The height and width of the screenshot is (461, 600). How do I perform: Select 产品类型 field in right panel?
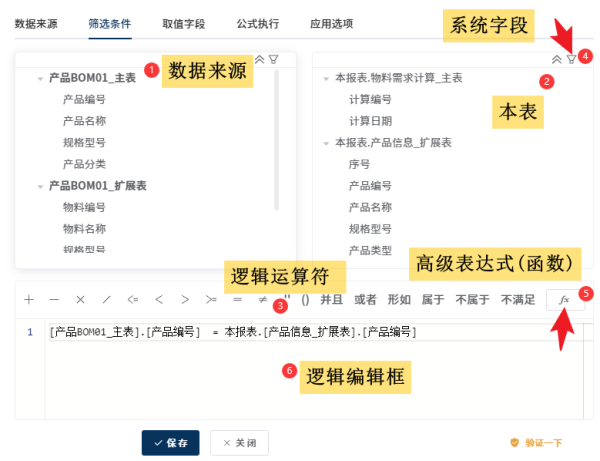pyautogui.click(x=370, y=251)
